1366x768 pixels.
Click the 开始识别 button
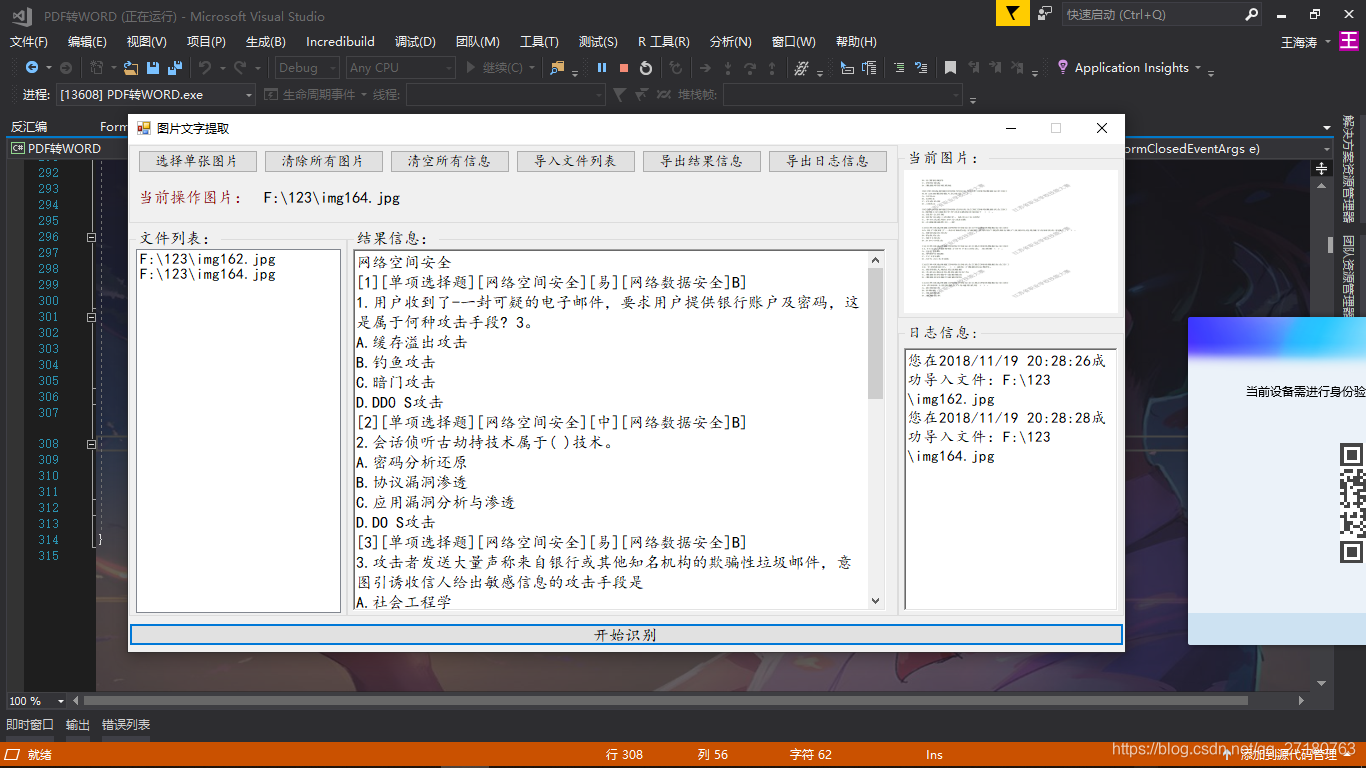pos(626,635)
